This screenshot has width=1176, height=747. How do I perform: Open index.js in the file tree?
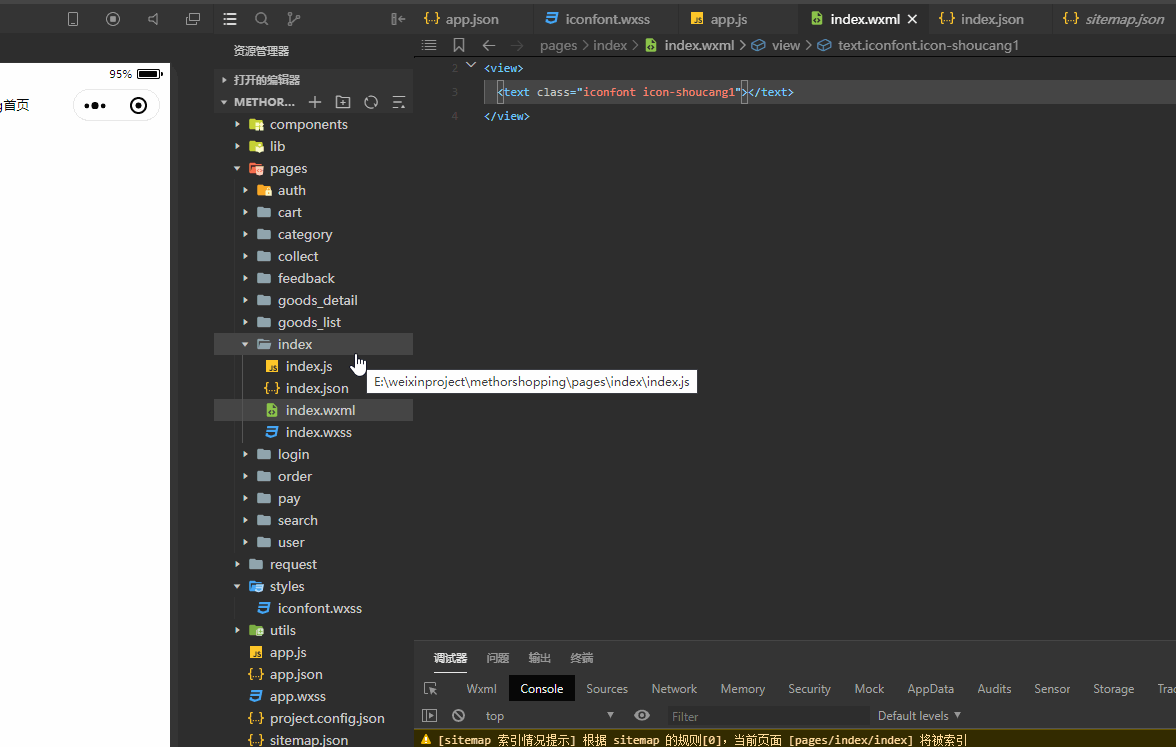(309, 366)
